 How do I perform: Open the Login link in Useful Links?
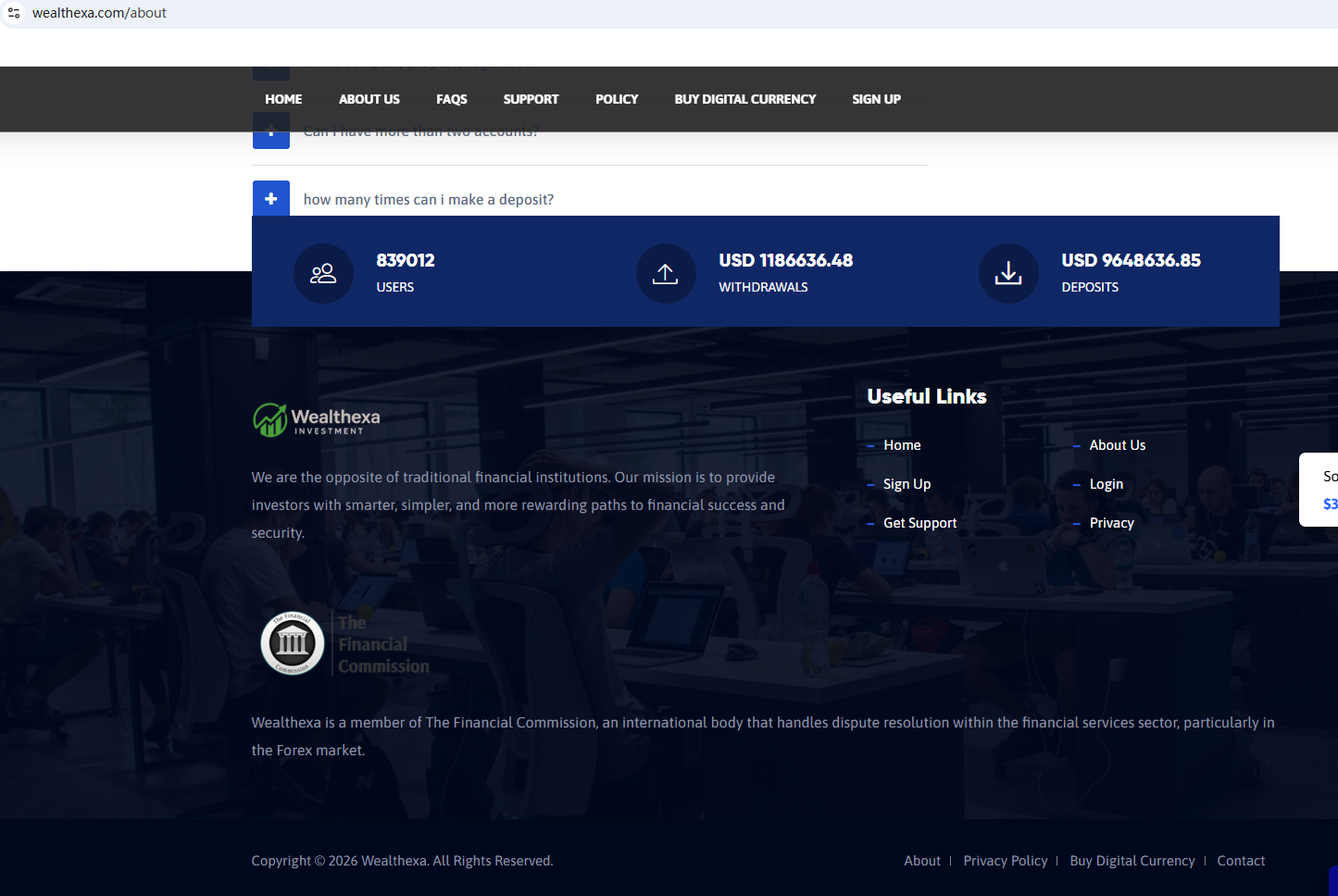(x=1106, y=484)
